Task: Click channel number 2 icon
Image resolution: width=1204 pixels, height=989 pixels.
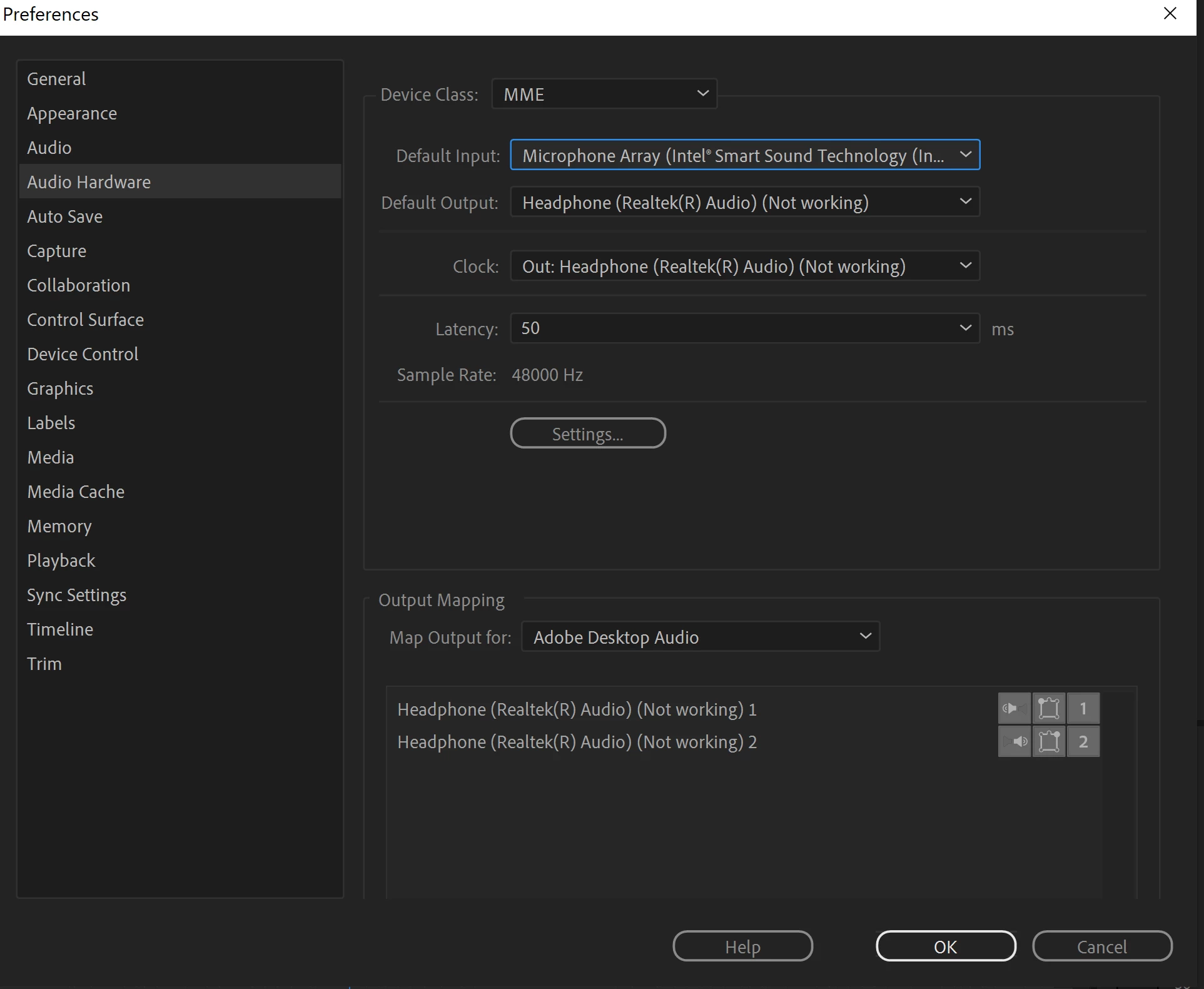Action: pyautogui.click(x=1083, y=742)
